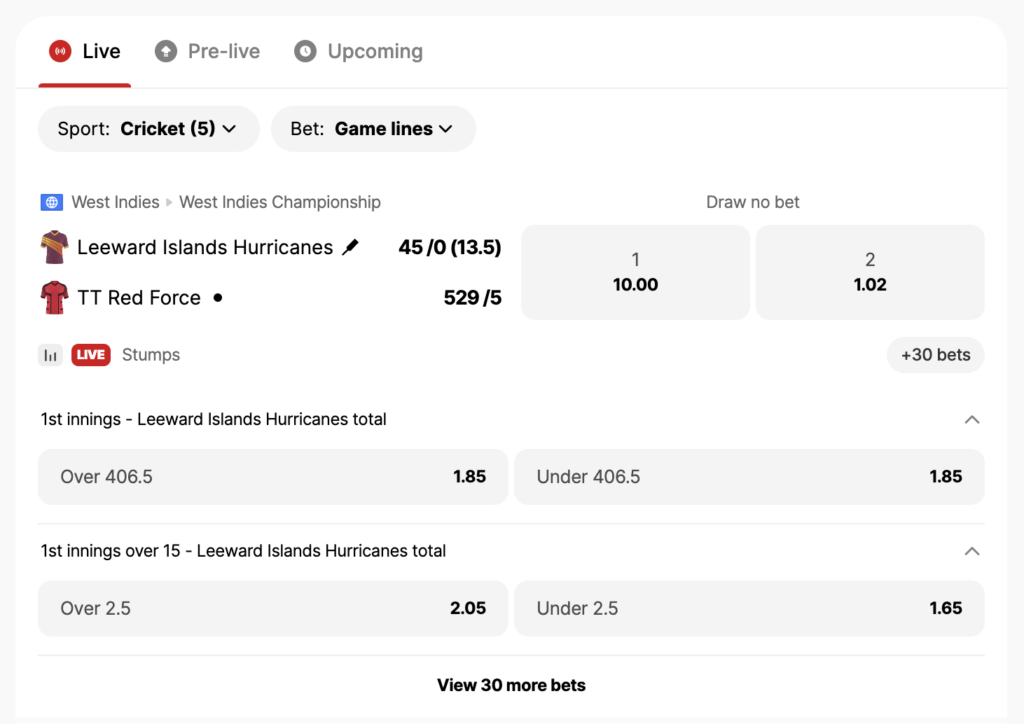Viewport: 1024px width, 724px height.
Task: Select odds 10.00 for Draw no bet
Action: pyautogui.click(x=635, y=272)
